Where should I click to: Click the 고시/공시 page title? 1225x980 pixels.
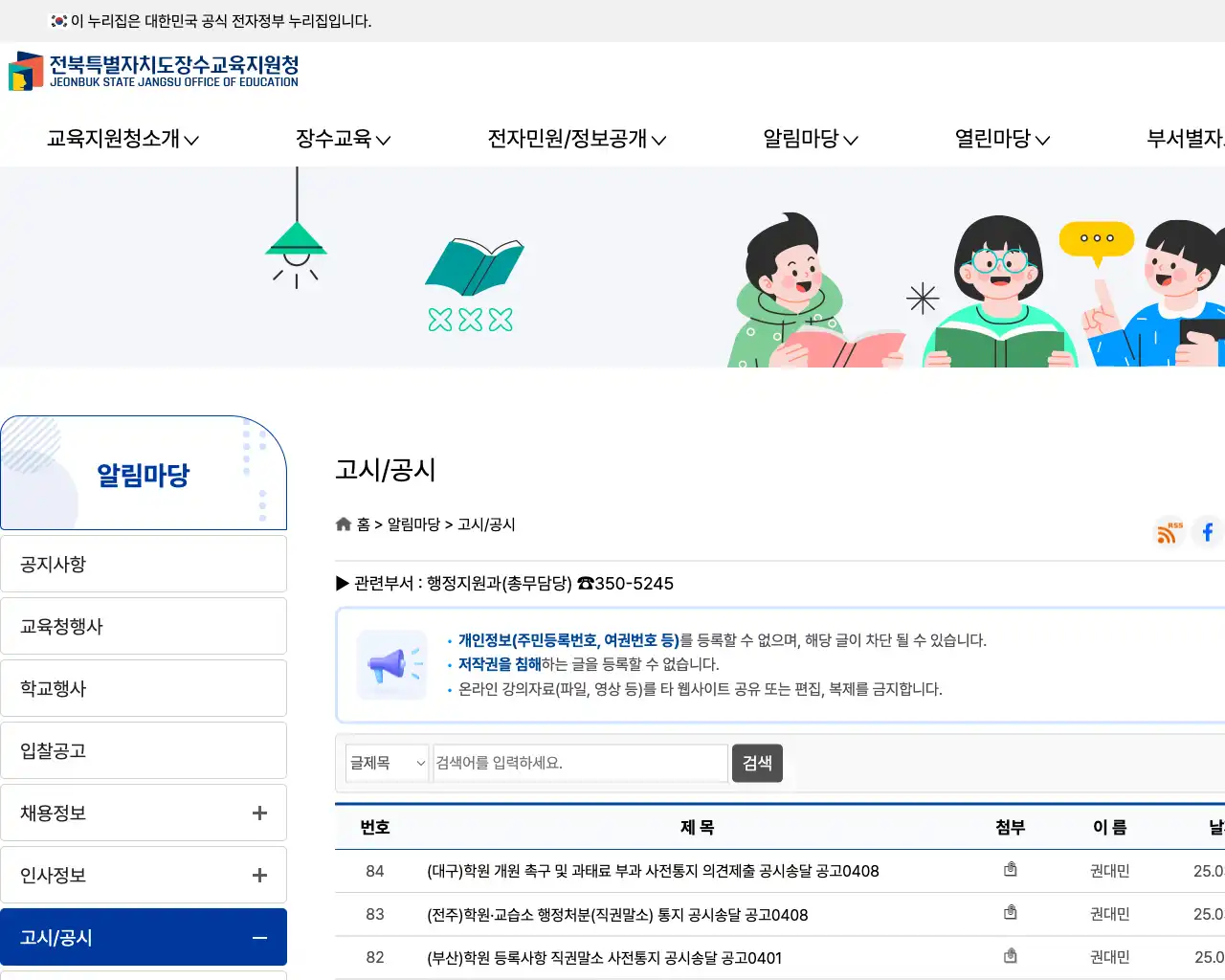(386, 469)
